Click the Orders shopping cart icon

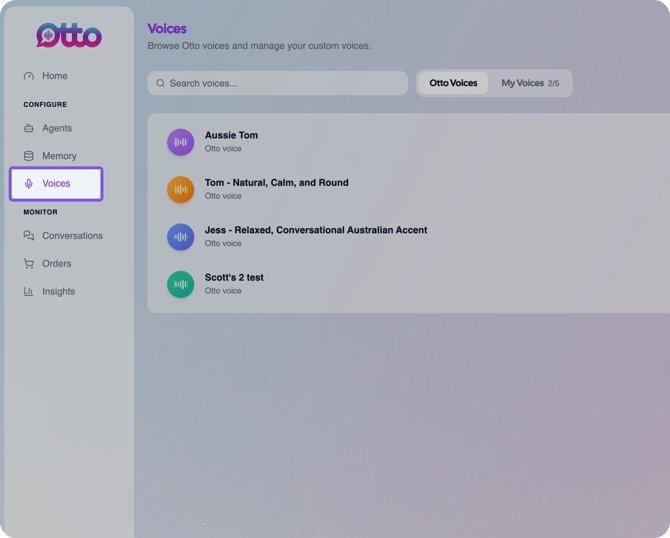click(x=29, y=264)
